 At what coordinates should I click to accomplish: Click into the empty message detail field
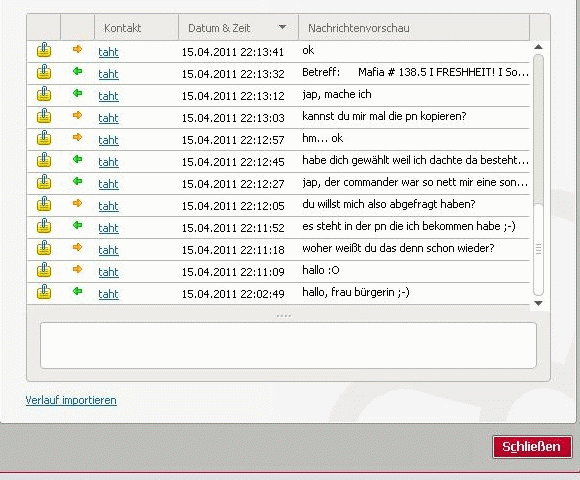pyautogui.click(x=288, y=345)
